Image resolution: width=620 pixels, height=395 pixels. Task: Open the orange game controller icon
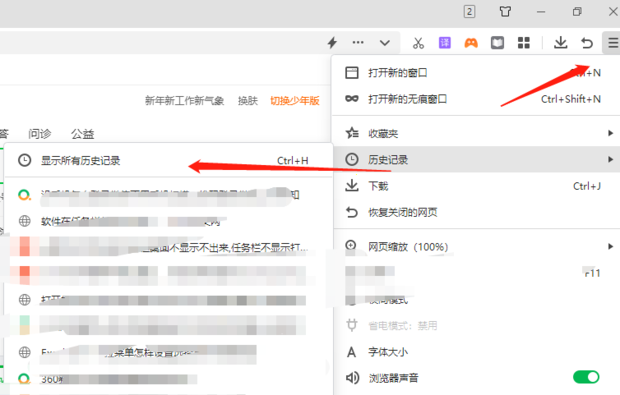click(x=471, y=42)
